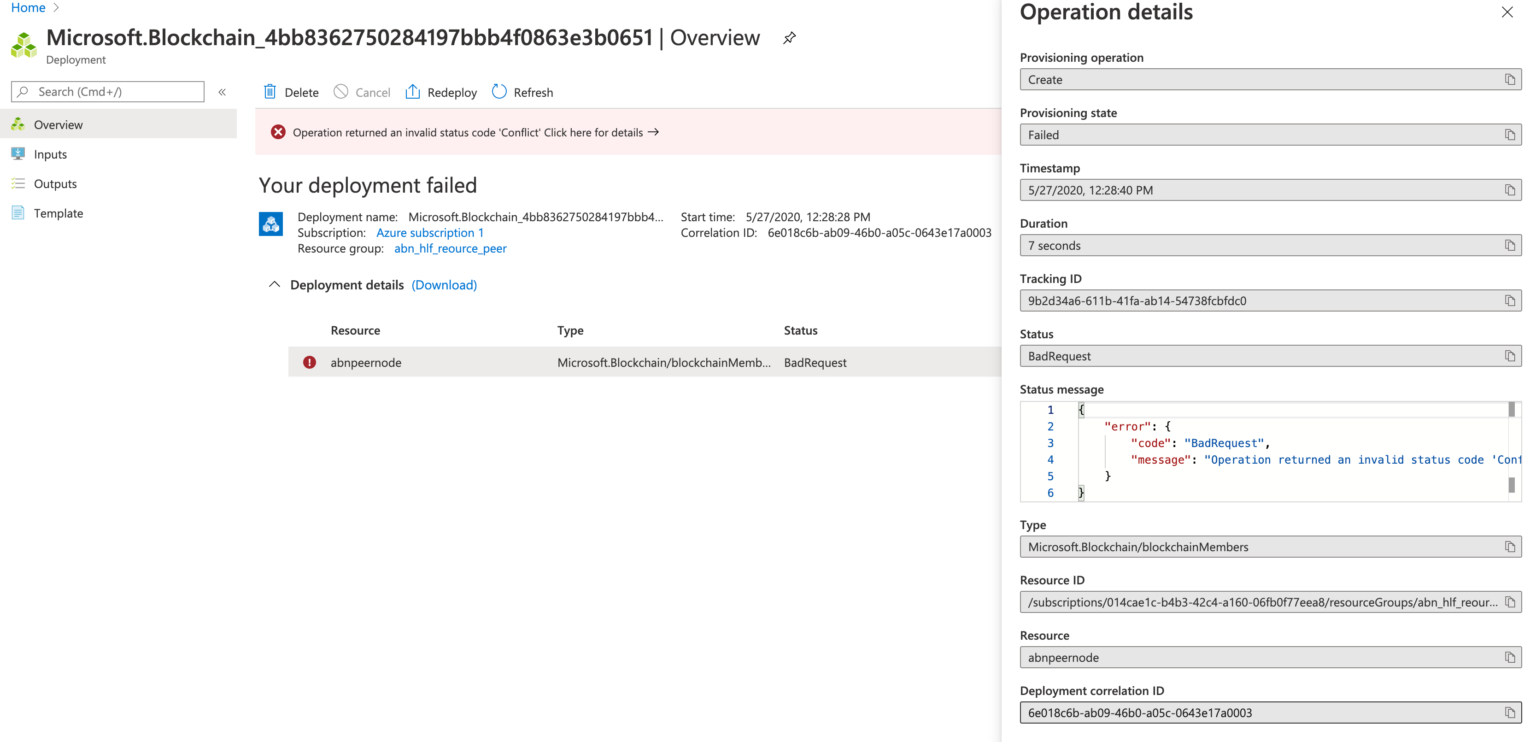Open the abn_hlf_reource_peer resource group
Viewport: 1536px width, 742px height.
pyautogui.click(x=450, y=248)
